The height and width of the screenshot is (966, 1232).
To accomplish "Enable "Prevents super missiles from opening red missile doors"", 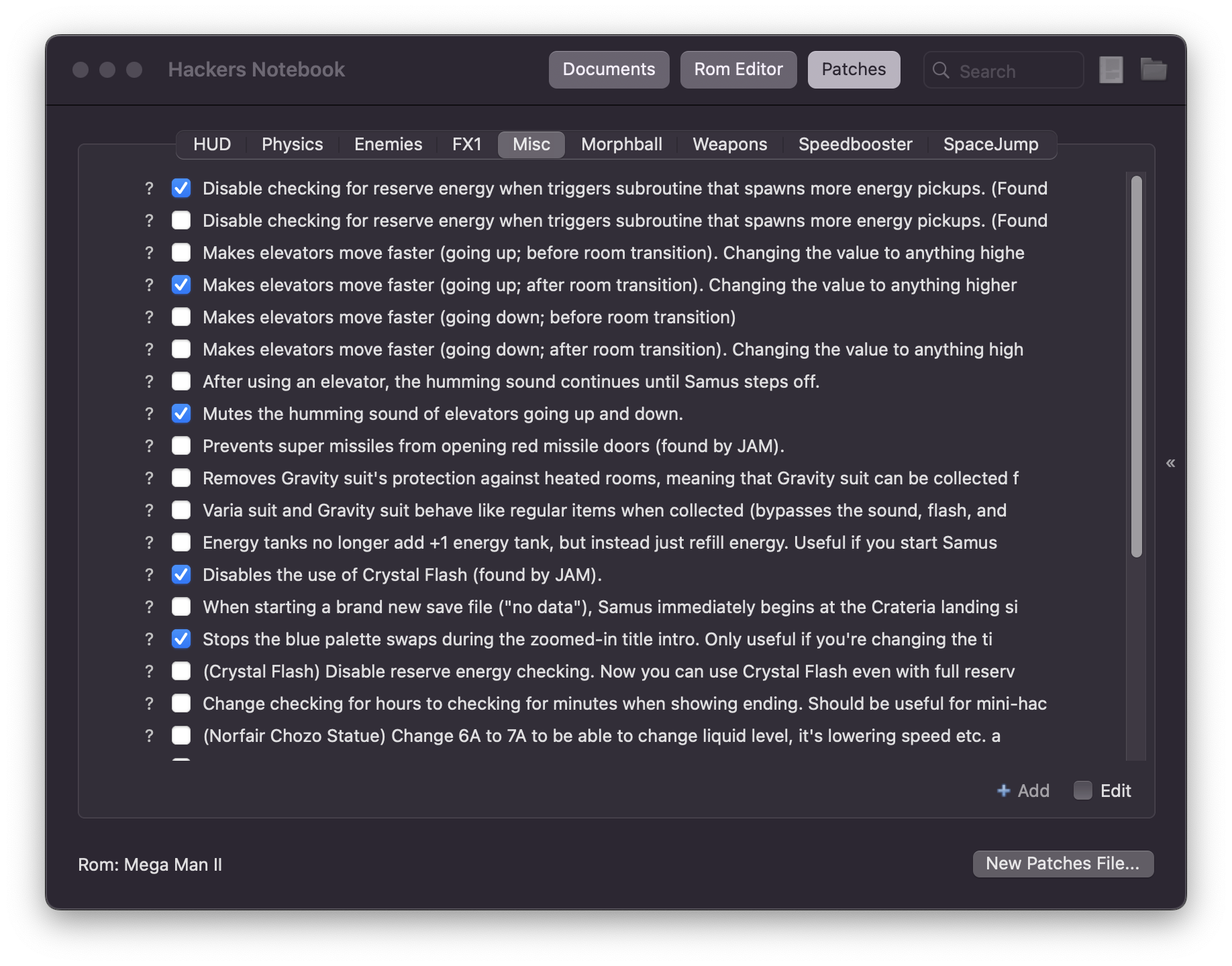I will pyautogui.click(x=181, y=446).
